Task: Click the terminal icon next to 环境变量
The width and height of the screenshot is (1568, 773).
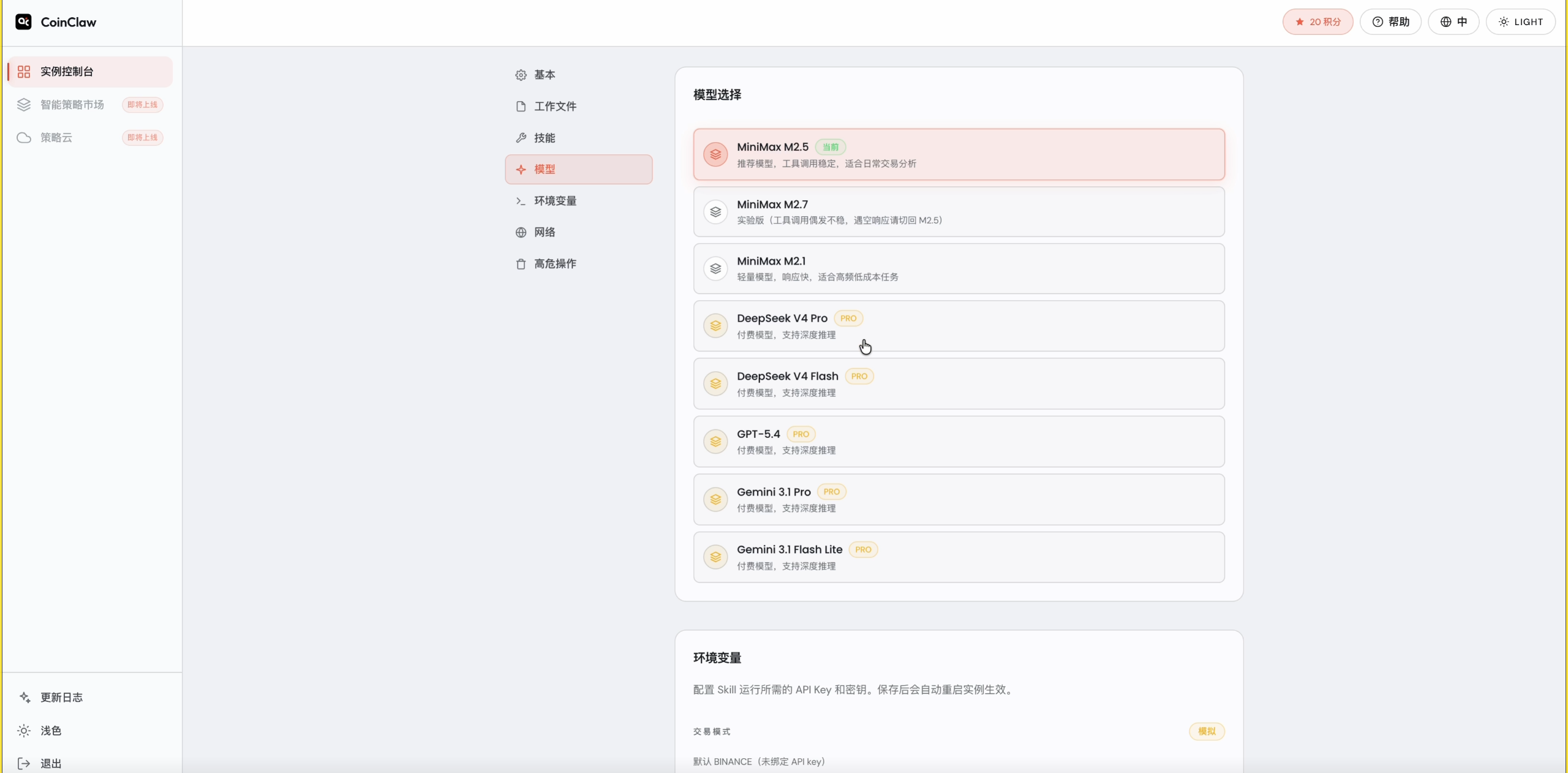Action: point(521,201)
